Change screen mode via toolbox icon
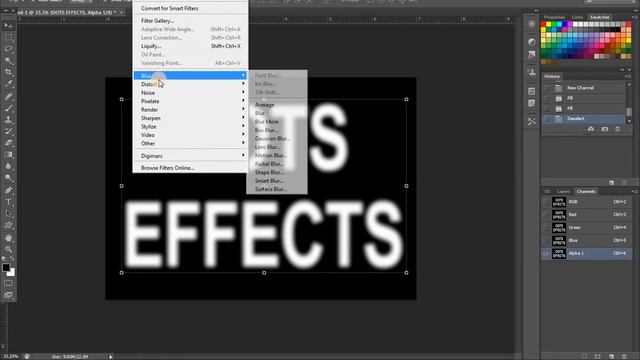 pyautogui.click(x=8, y=295)
